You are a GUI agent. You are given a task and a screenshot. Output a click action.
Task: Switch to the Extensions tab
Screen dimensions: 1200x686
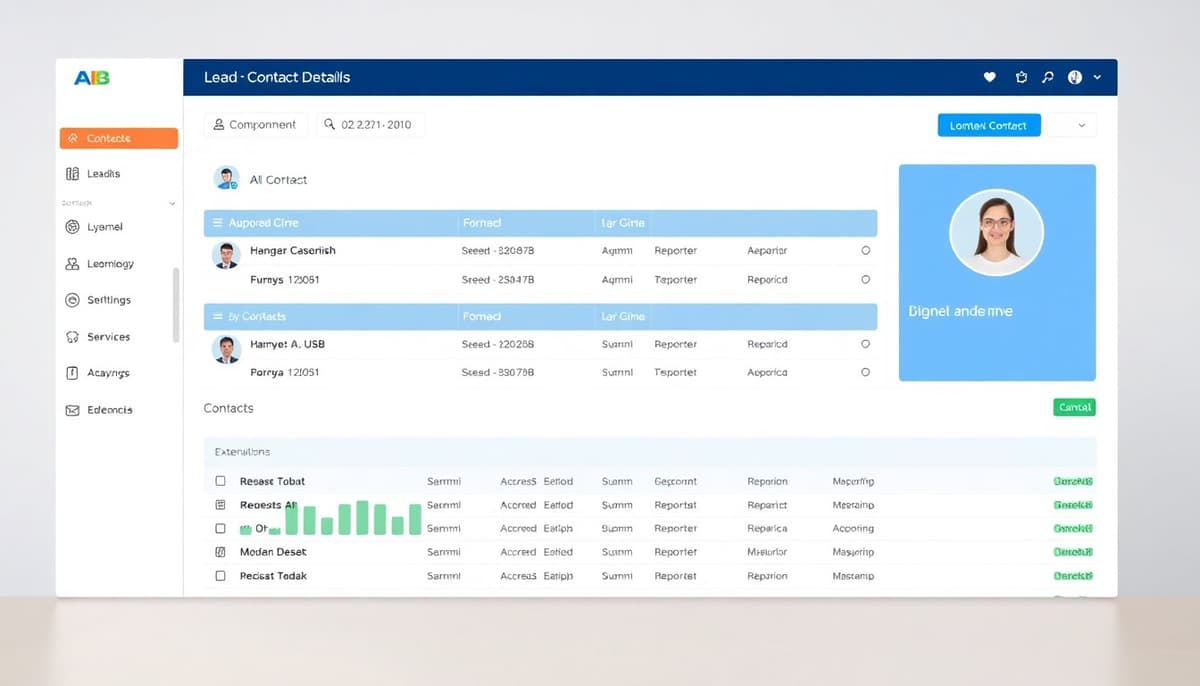click(241, 451)
